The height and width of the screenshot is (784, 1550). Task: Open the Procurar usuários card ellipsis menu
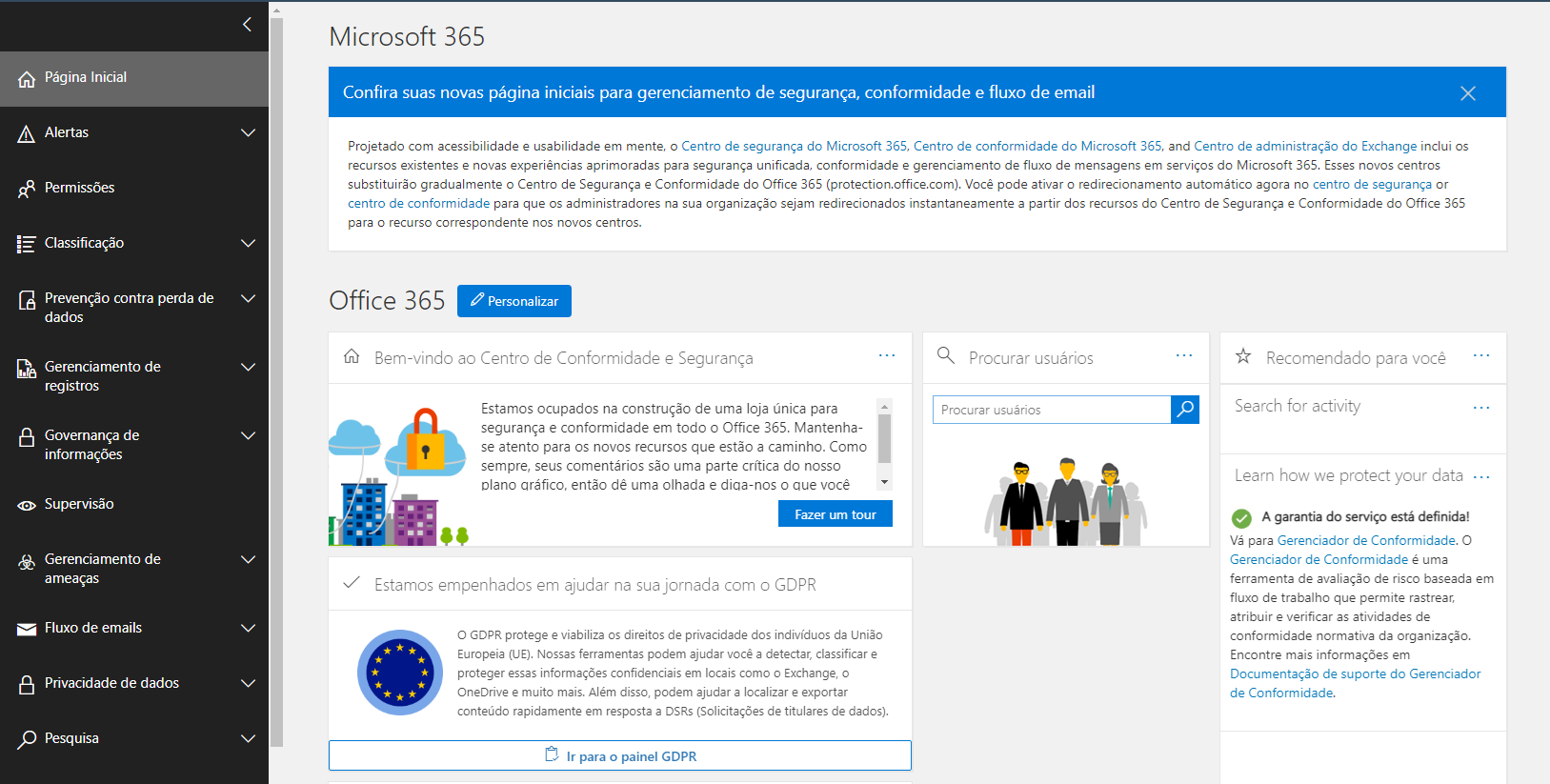click(1184, 355)
